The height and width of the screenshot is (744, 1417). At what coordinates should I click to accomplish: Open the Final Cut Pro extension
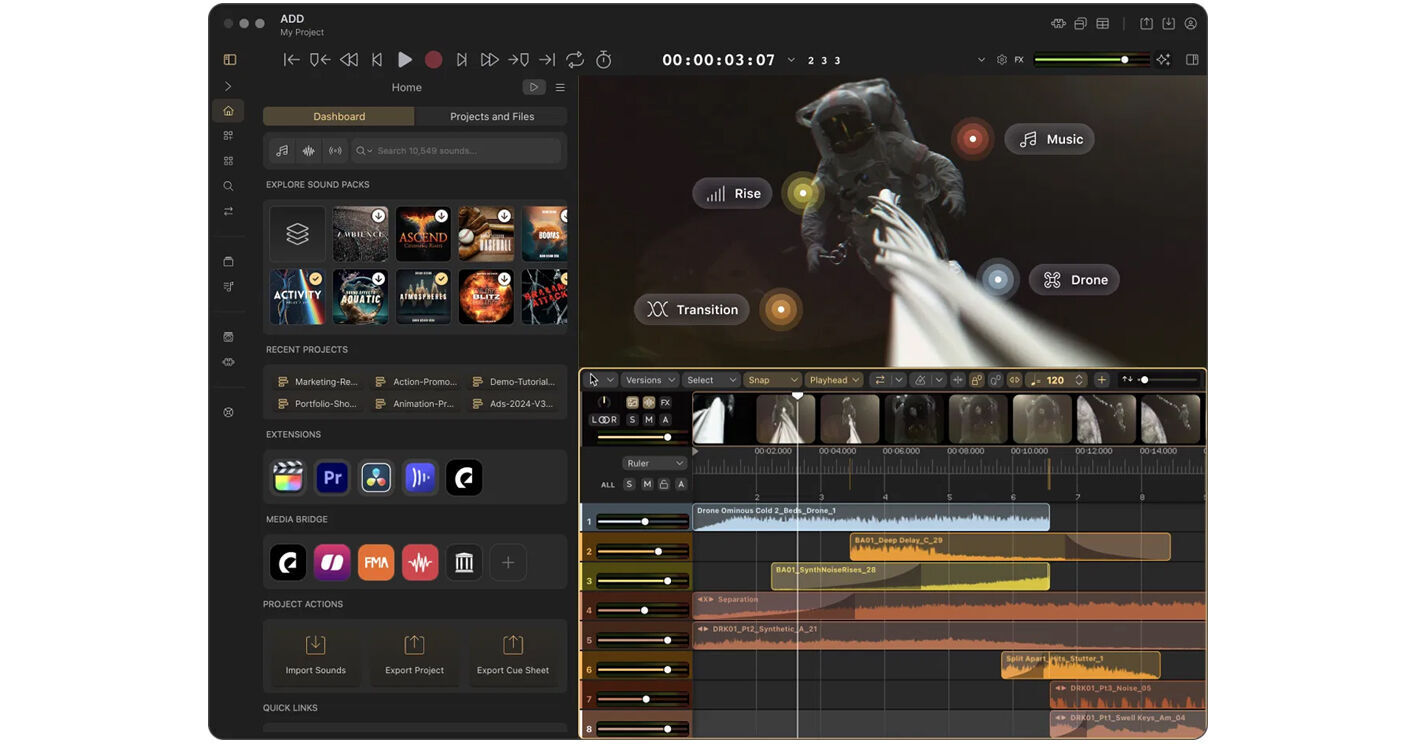click(288, 478)
